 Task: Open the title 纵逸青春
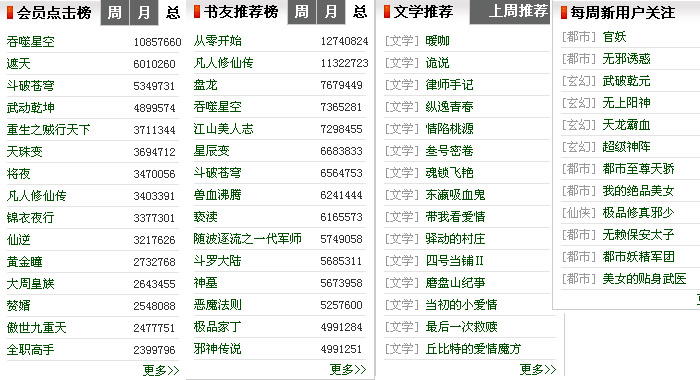(450, 107)
